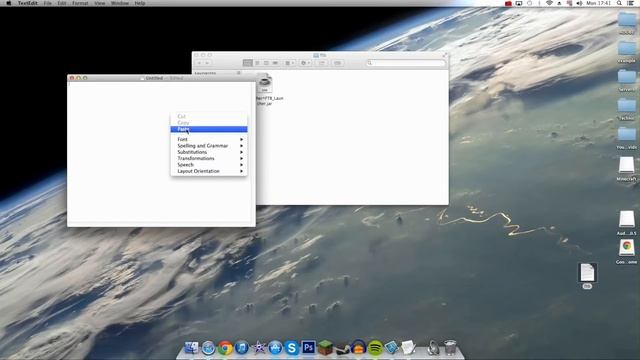Image resolution: width=640 pixels, height=360 pixels.
Task: Open the Edit menu in menu bar
Action: coord(62,3)
